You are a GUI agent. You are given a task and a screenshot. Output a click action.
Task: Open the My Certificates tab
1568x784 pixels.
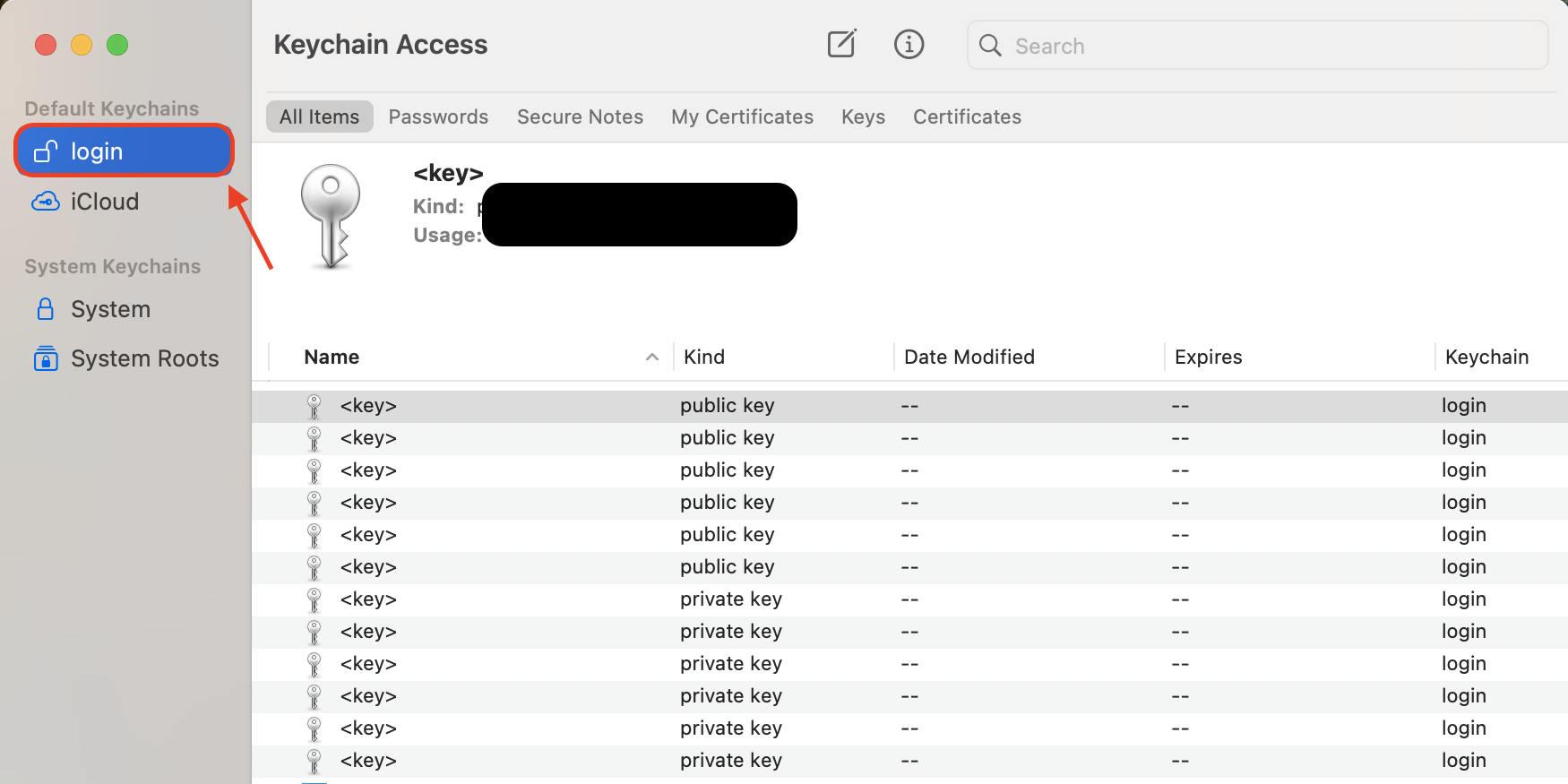[742, 116]
